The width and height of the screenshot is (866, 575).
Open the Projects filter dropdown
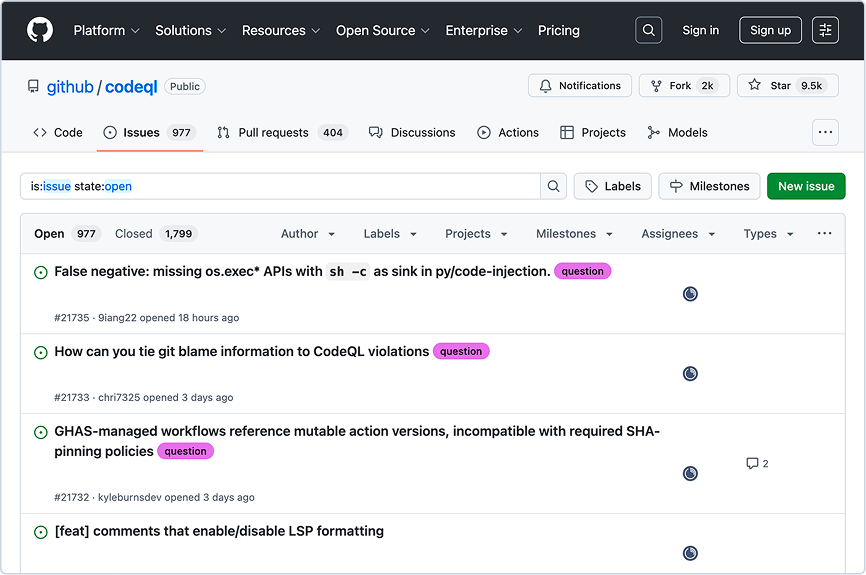476,234
